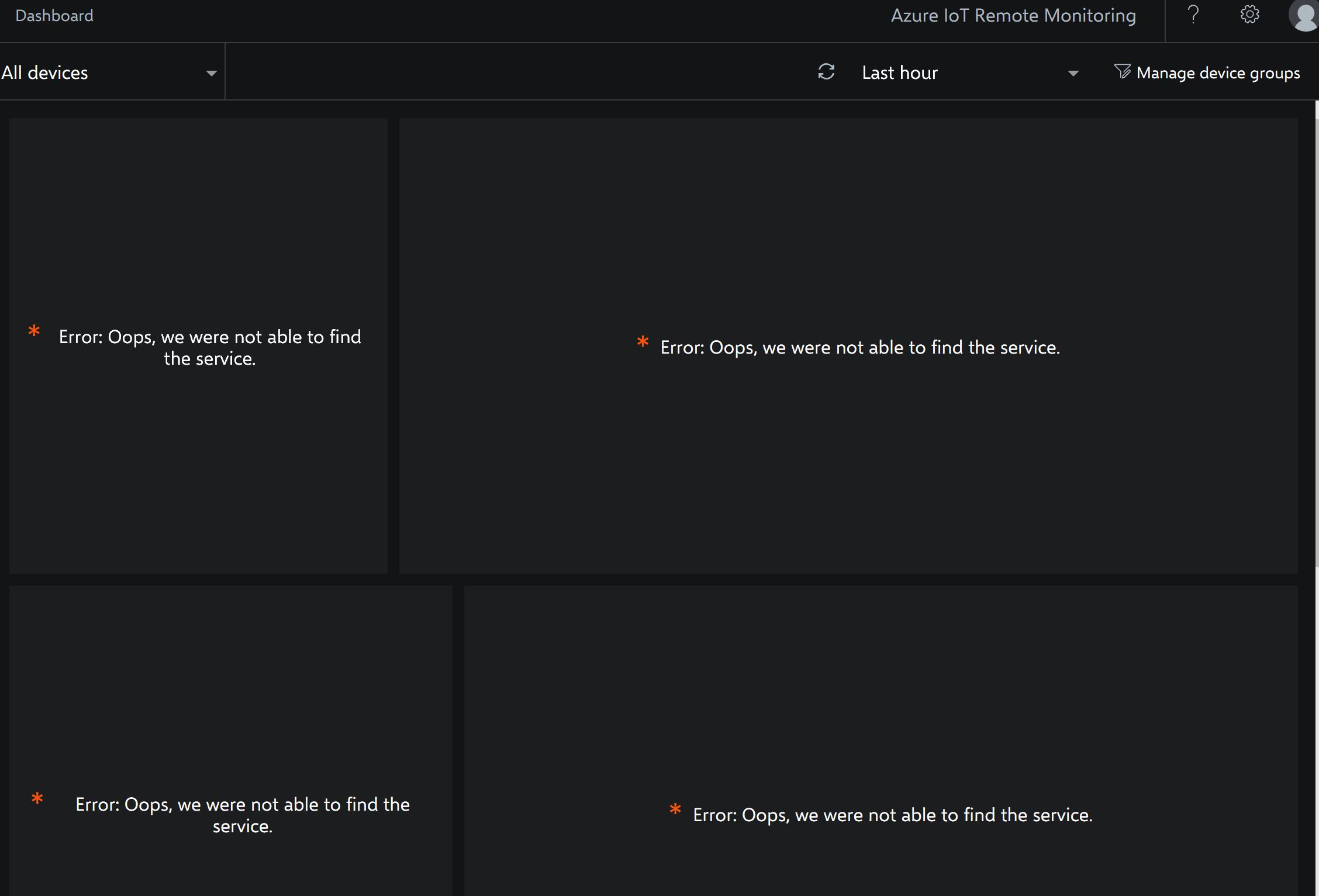Expand the Last hour time range dropdown
The image size is (1319, 896).
[900, 72]
